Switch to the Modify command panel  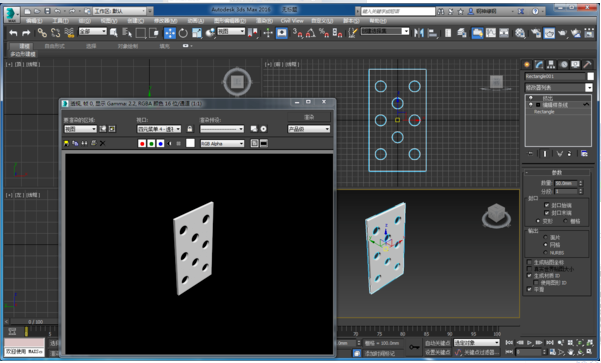[539, 64]
